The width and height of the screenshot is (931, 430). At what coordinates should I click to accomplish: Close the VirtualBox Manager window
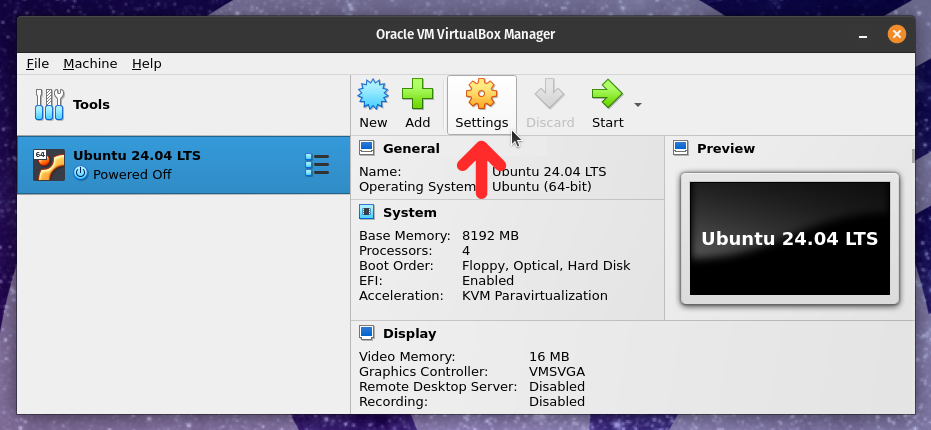click(x=897, y=34)
